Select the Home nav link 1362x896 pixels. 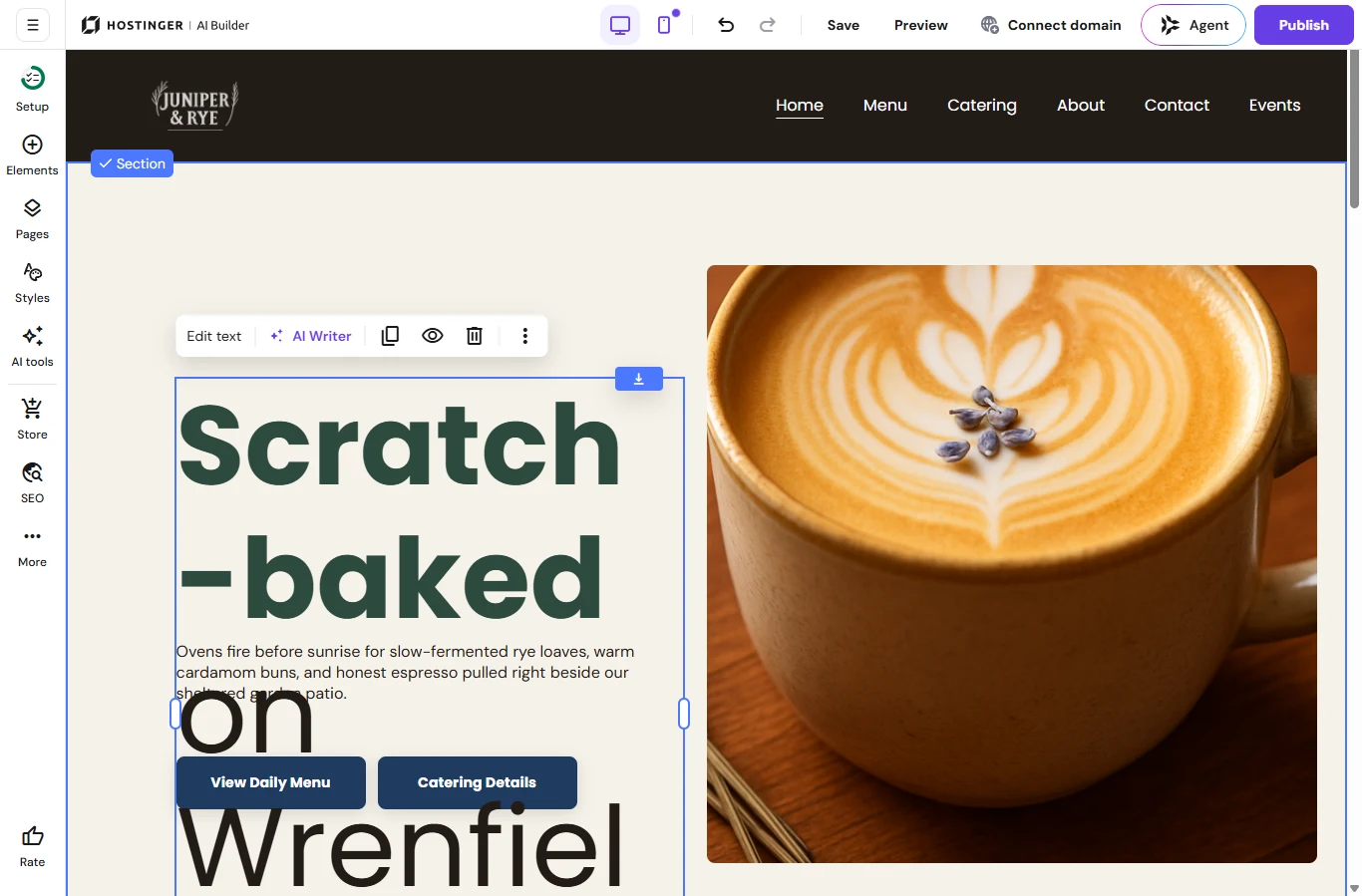(x=800, y=105)
